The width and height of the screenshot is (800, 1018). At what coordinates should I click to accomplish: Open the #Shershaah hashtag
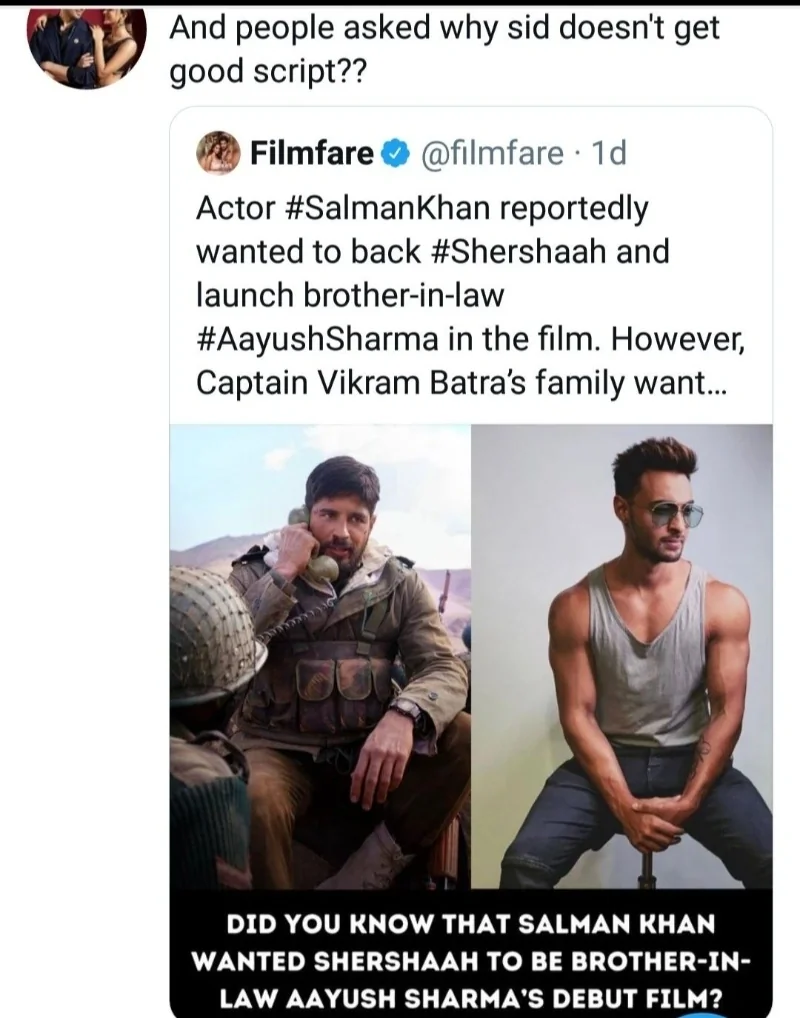point(529,252)
